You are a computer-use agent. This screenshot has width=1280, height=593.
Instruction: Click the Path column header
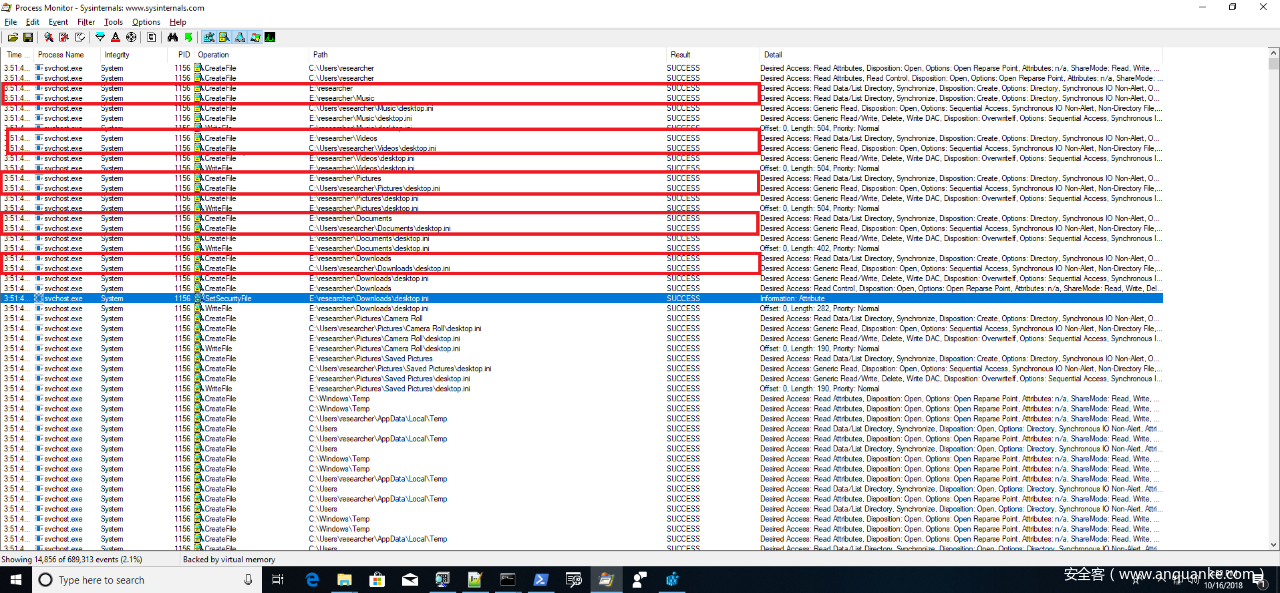tap(320, 54)
